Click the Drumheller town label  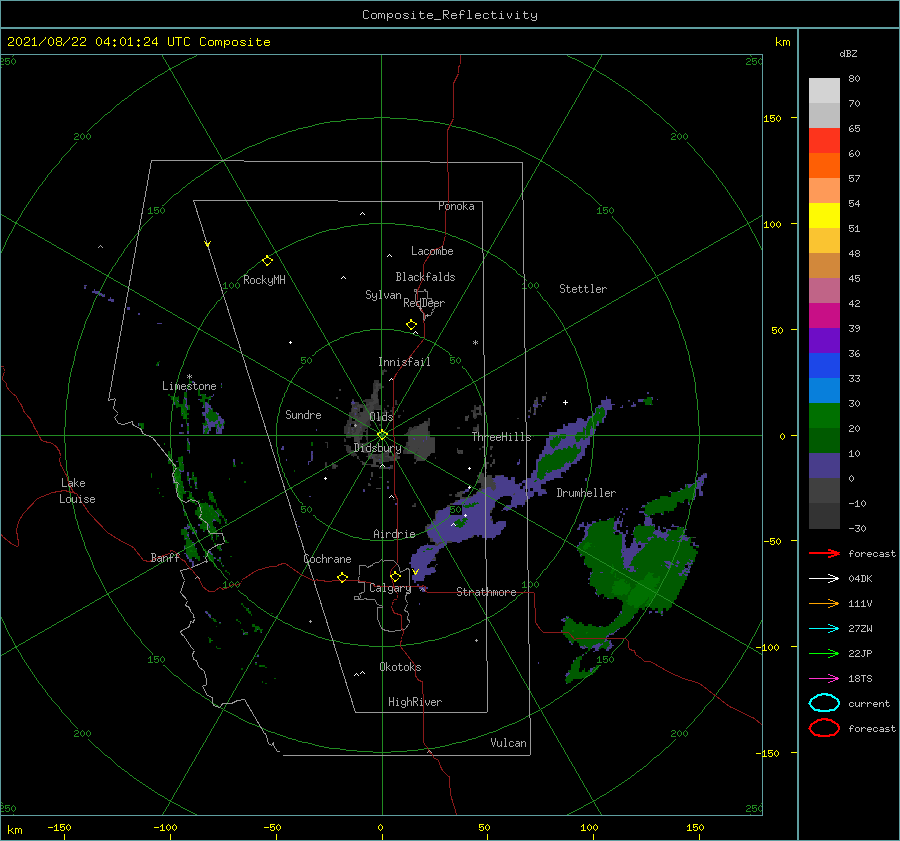(x=586, y=493)
